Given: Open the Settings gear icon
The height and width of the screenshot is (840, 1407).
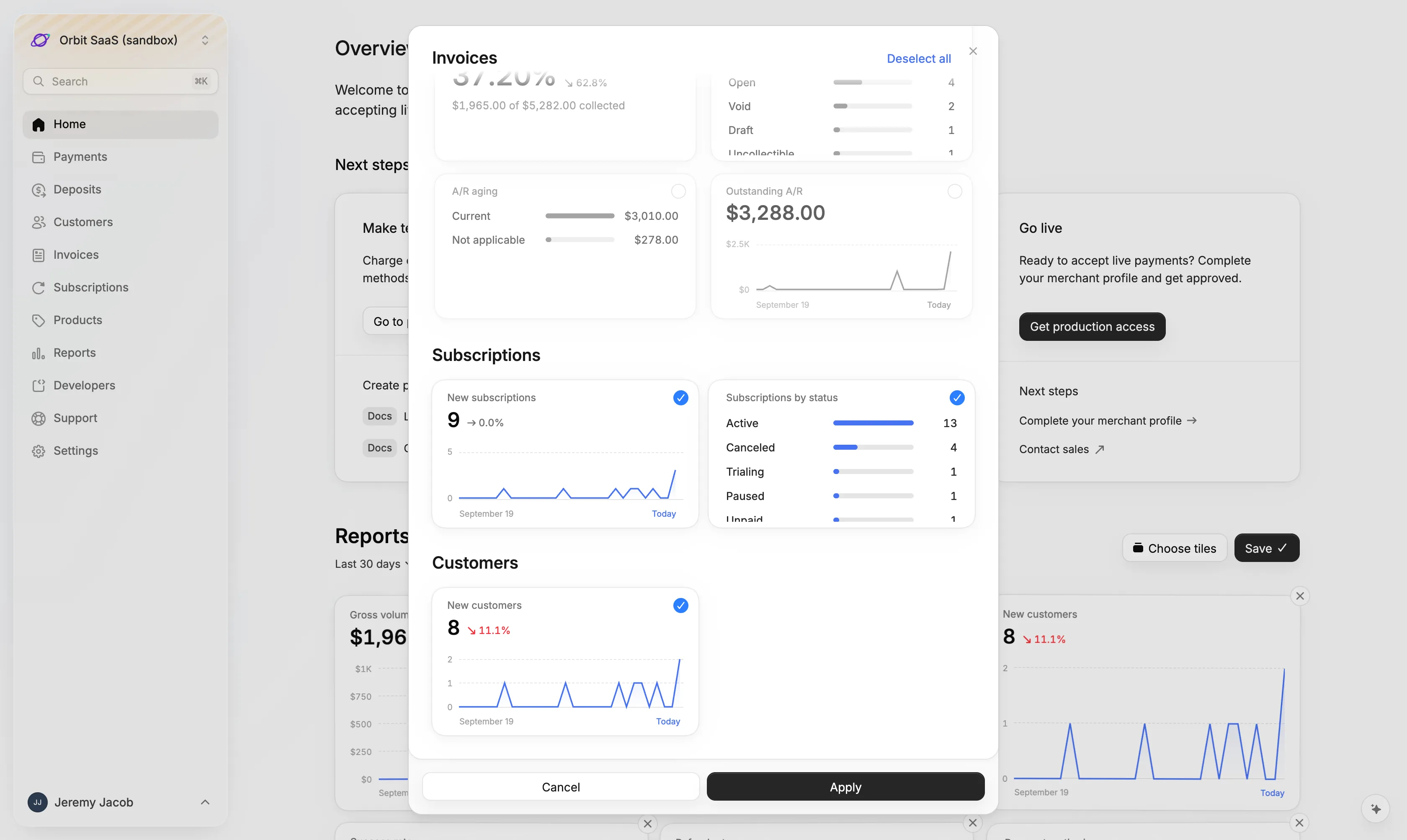Looking at the screenshot, I should click(39, 451).
